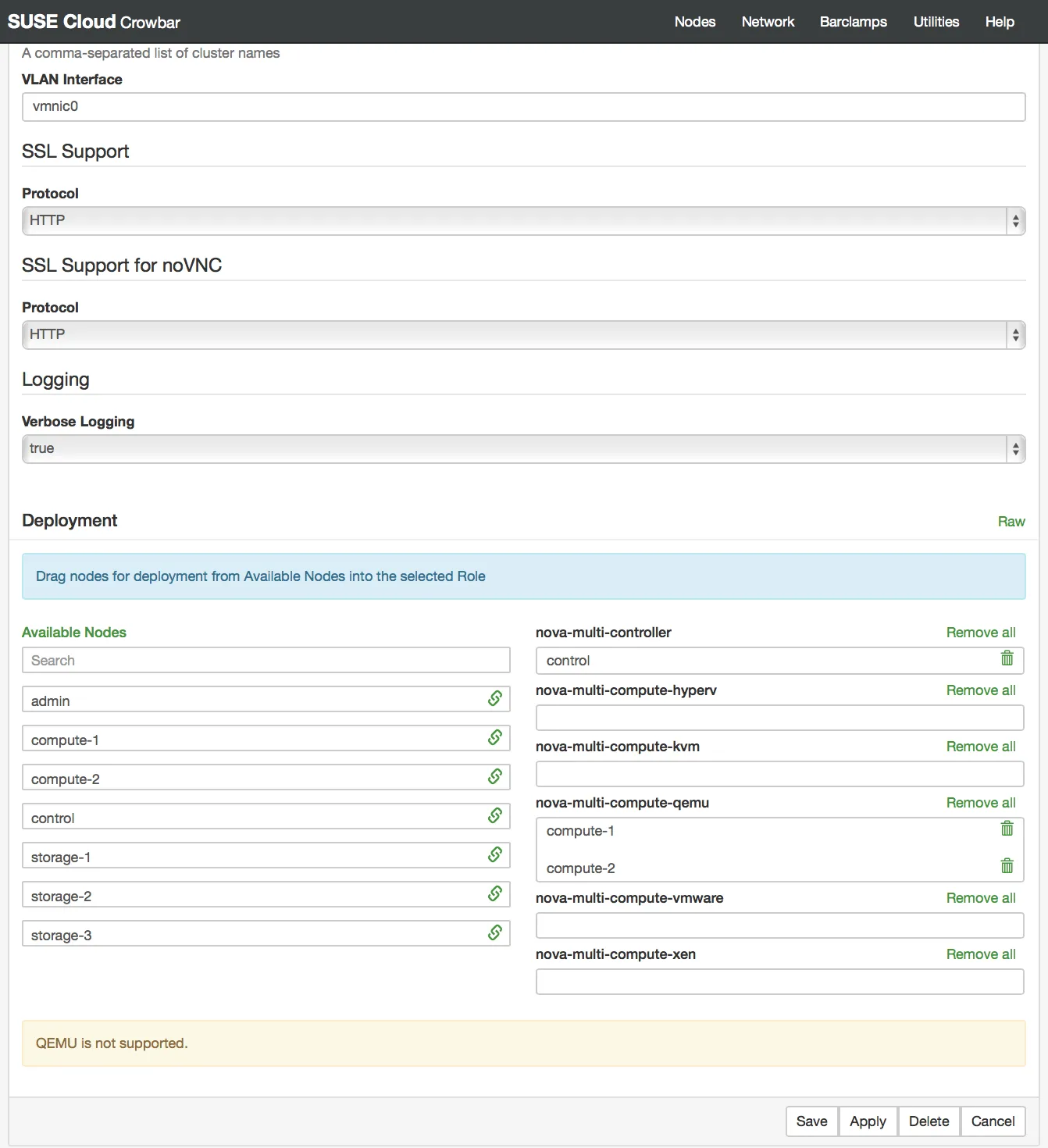This screenshot has width=1048, height=1148.
Task: Delete compute-1 from qemu role via trash icon
Action: pos(1007,829)
